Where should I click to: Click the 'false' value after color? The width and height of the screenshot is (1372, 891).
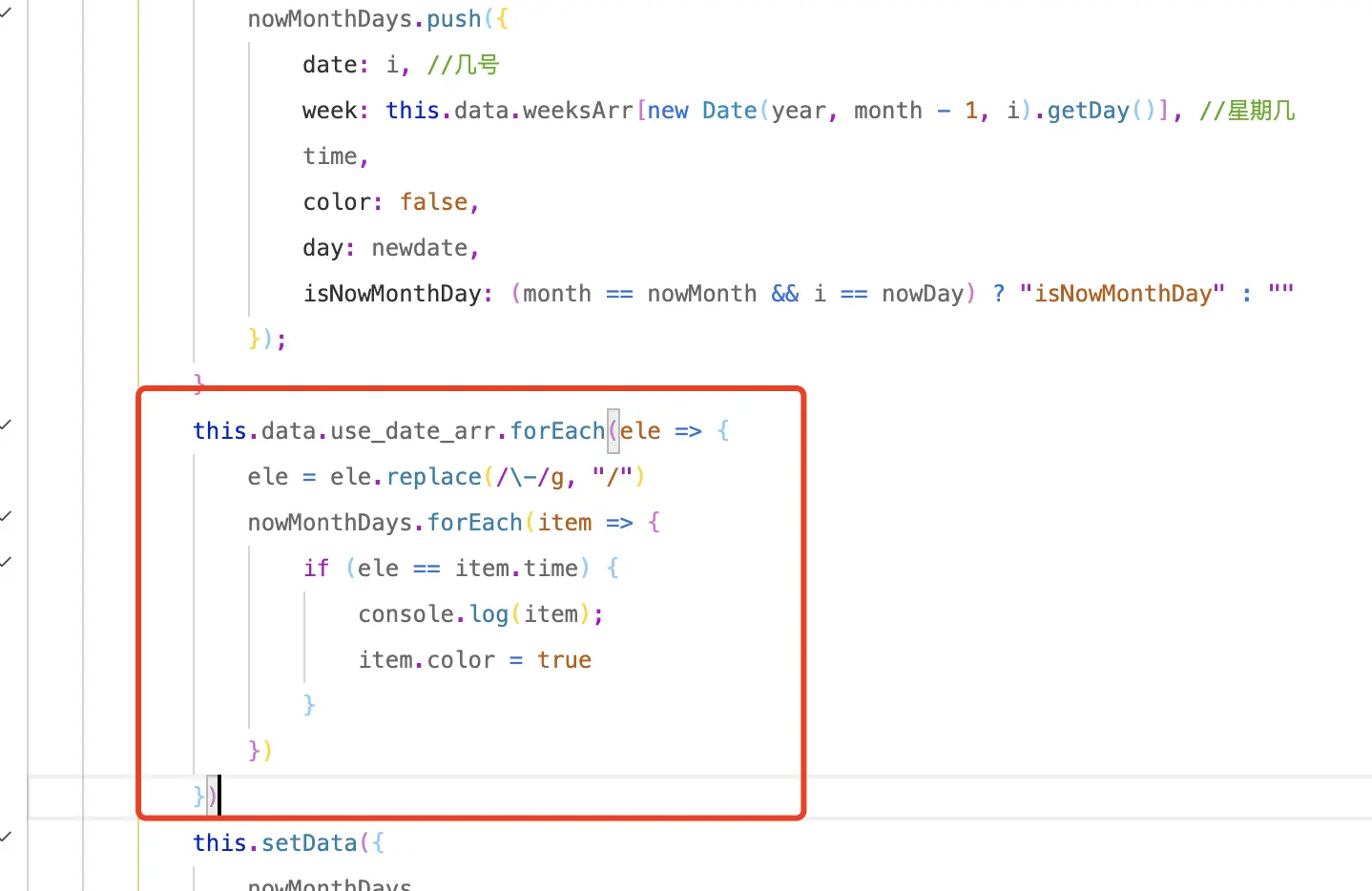(x=433, y=202)
